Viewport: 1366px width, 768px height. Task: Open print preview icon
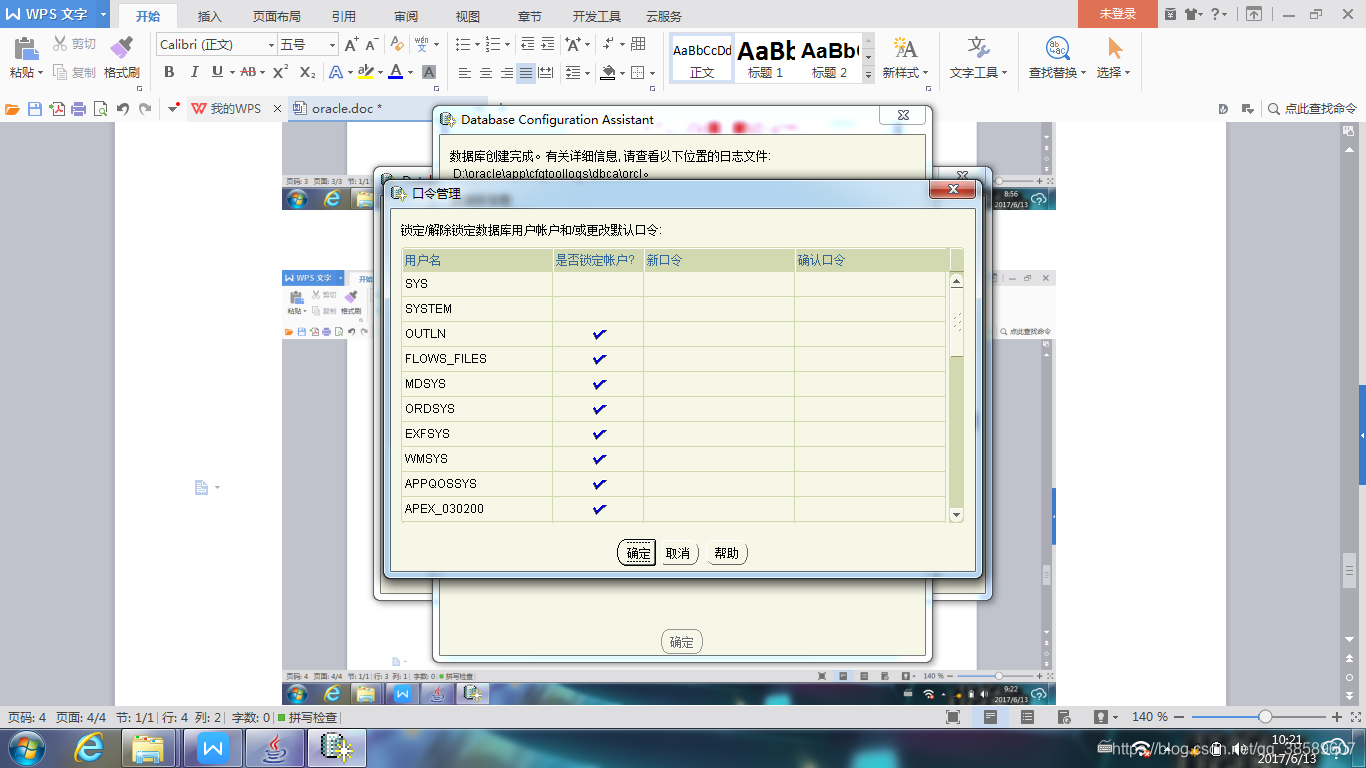tap(100, 109)
